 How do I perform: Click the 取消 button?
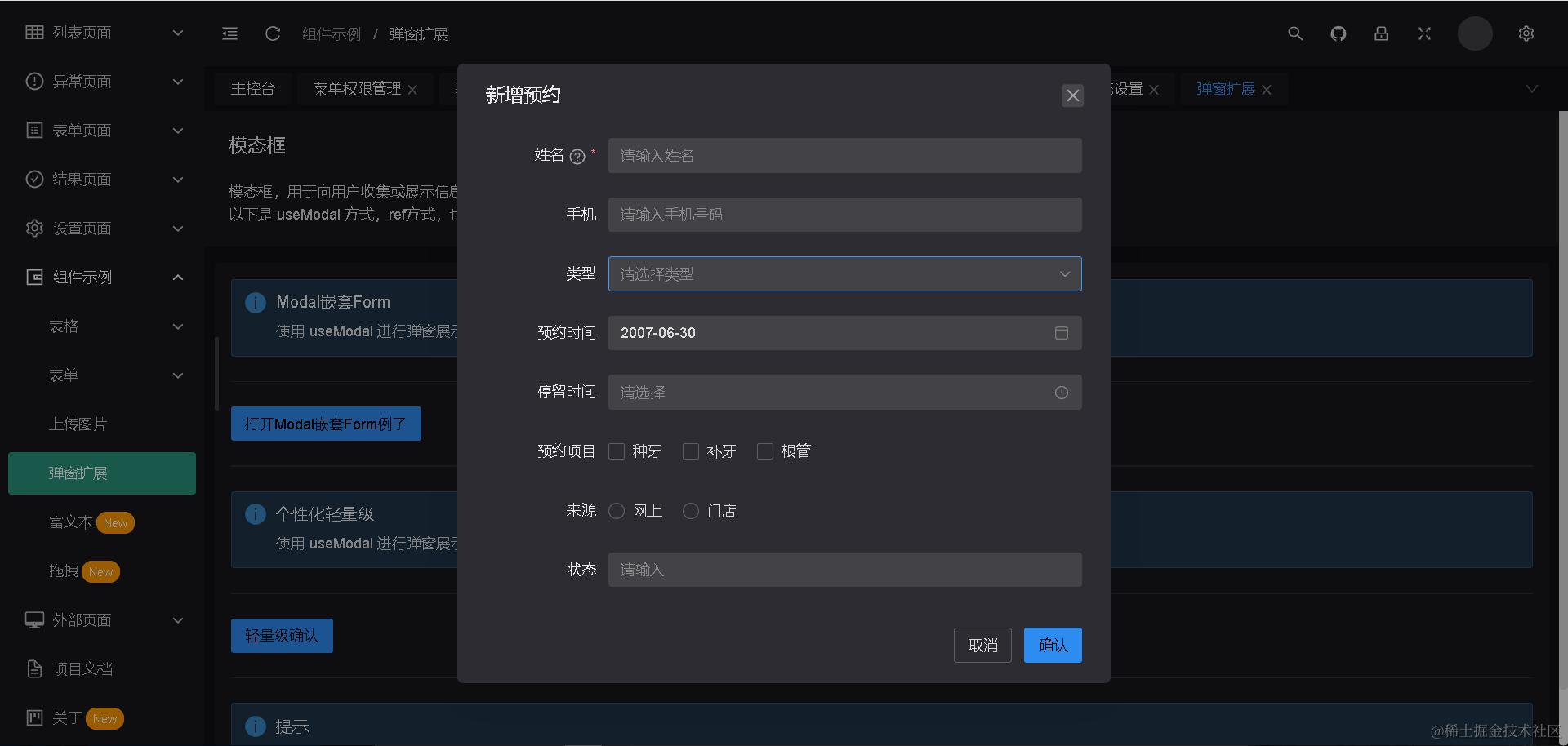(982, 646)
